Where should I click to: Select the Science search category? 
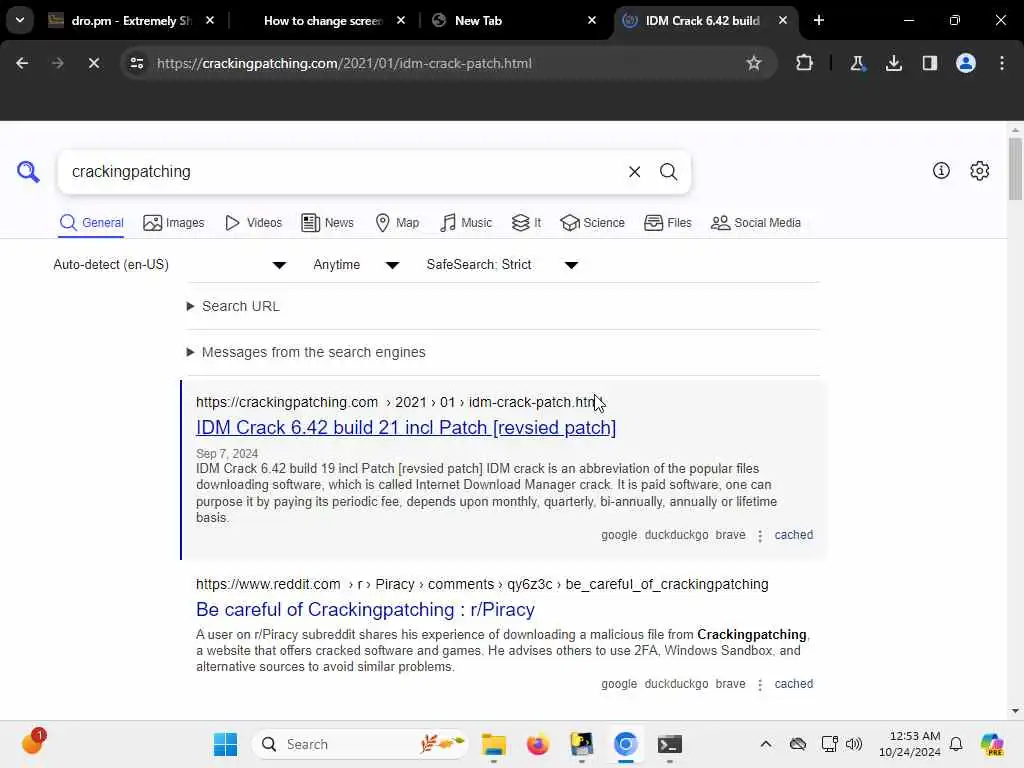pos(592,223)
